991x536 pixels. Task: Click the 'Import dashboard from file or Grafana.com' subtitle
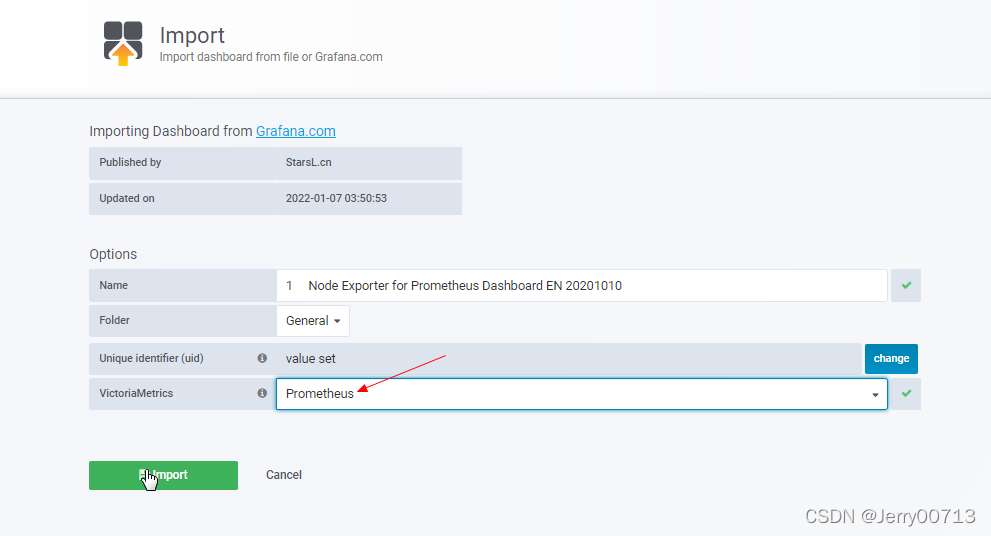(x=271, y=57)
